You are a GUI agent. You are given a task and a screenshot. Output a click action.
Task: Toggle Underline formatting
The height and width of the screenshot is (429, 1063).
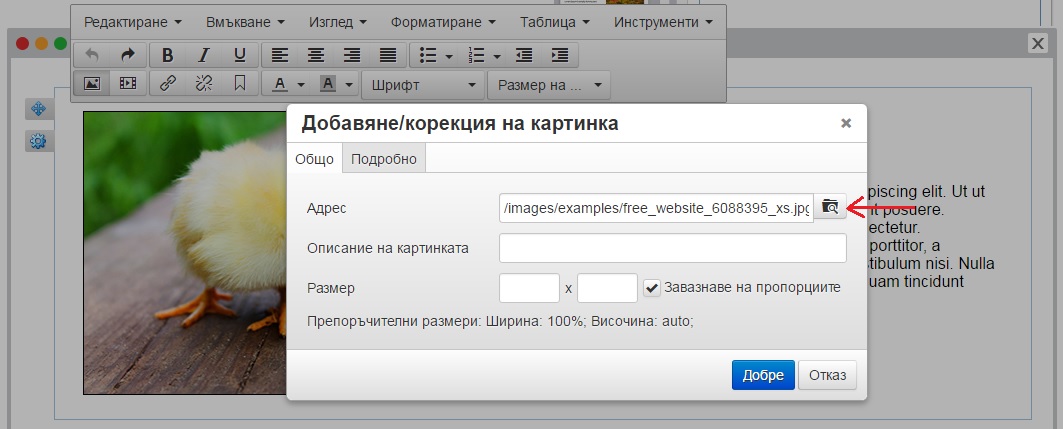click(x=240, y=56)
